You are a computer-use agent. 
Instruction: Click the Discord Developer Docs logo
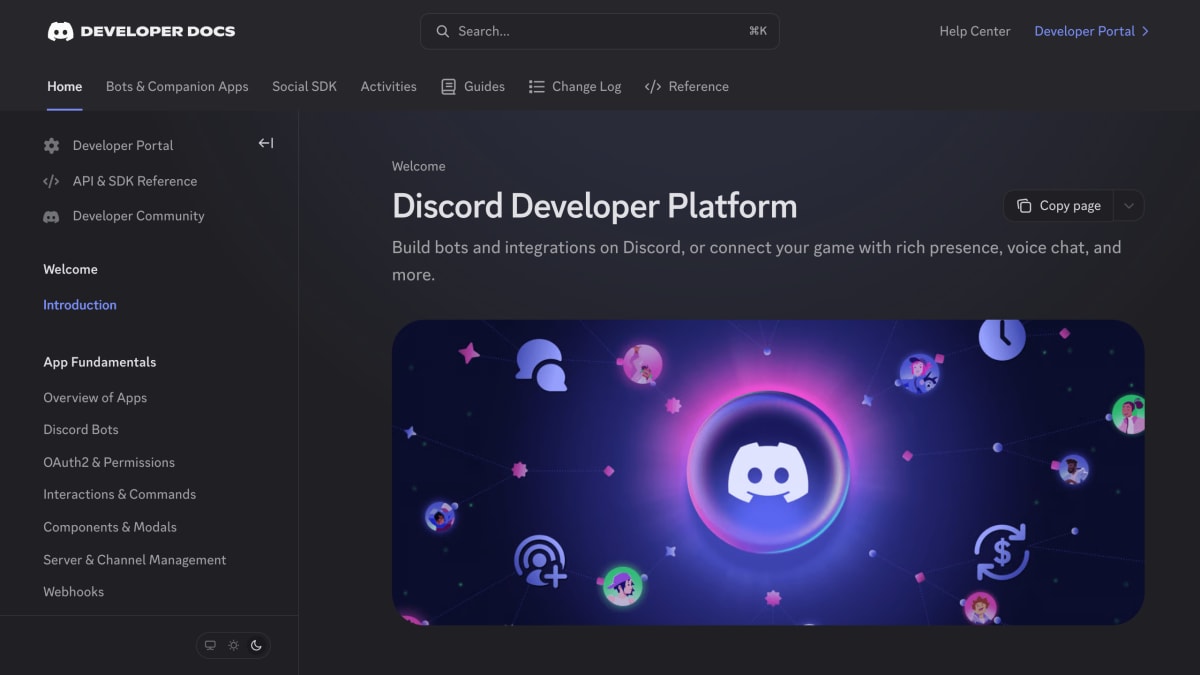click(141, 31)
